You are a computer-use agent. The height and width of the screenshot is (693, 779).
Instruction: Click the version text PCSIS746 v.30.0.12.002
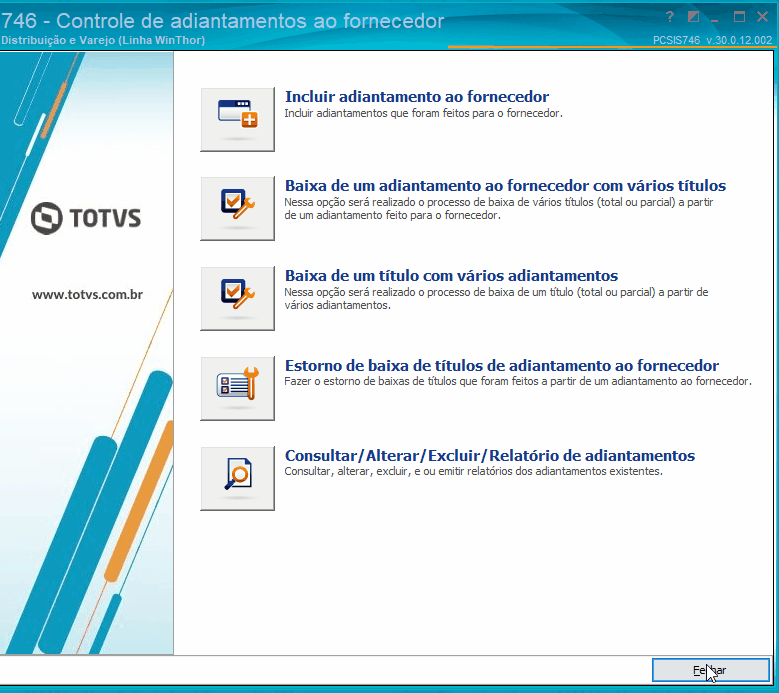pyautogui.click(x=712, y=40)
